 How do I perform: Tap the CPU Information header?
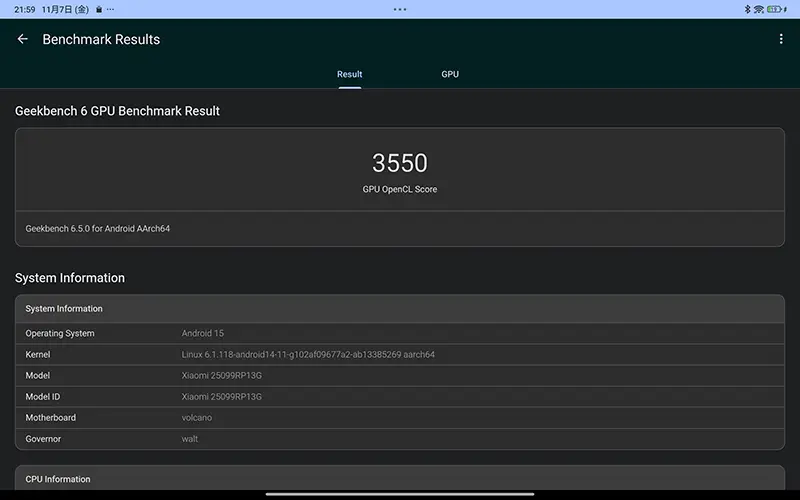tap(399, 478)
